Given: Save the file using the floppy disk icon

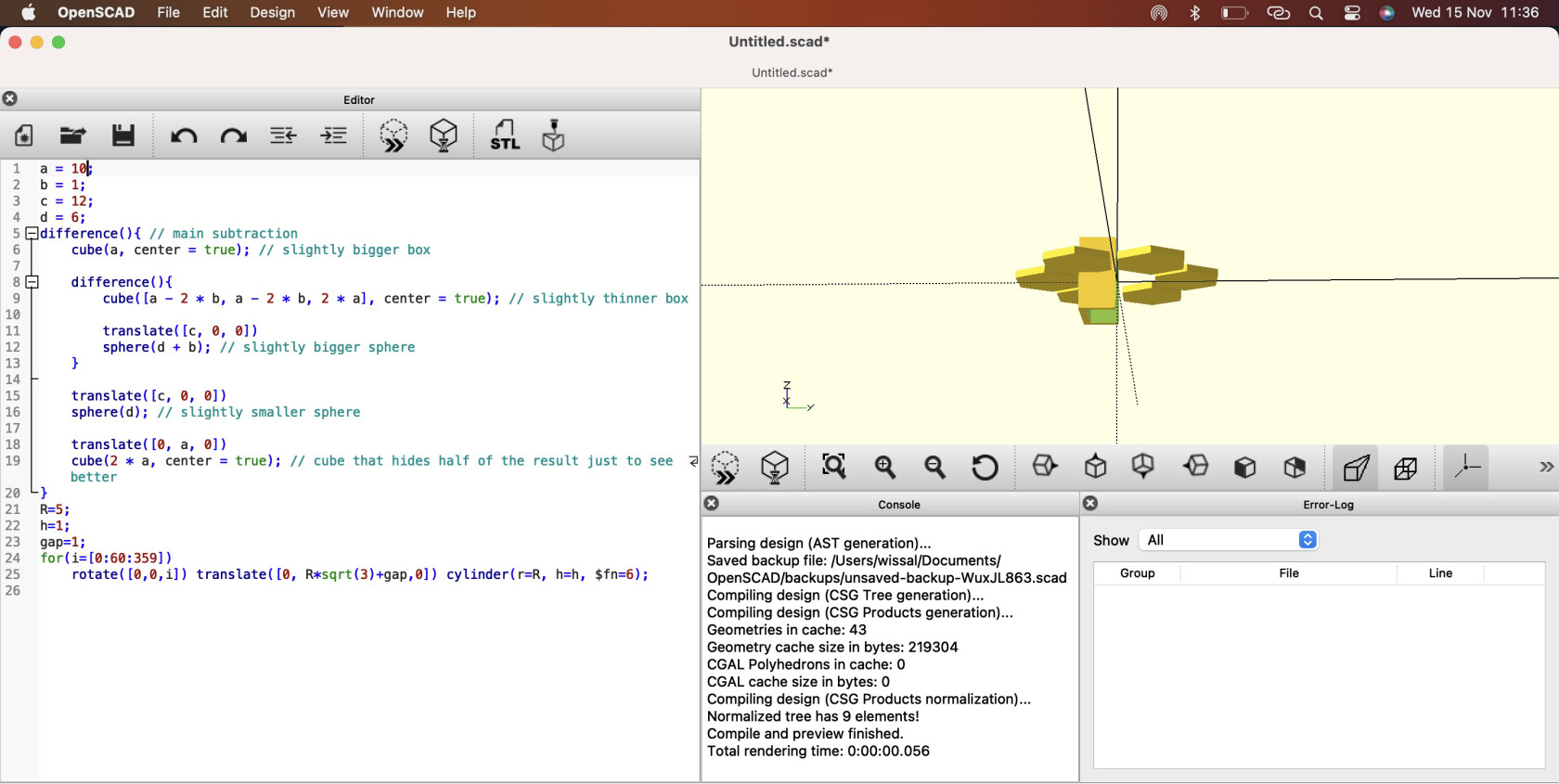Looking at the screenshot, I should (x=123, y=136).
